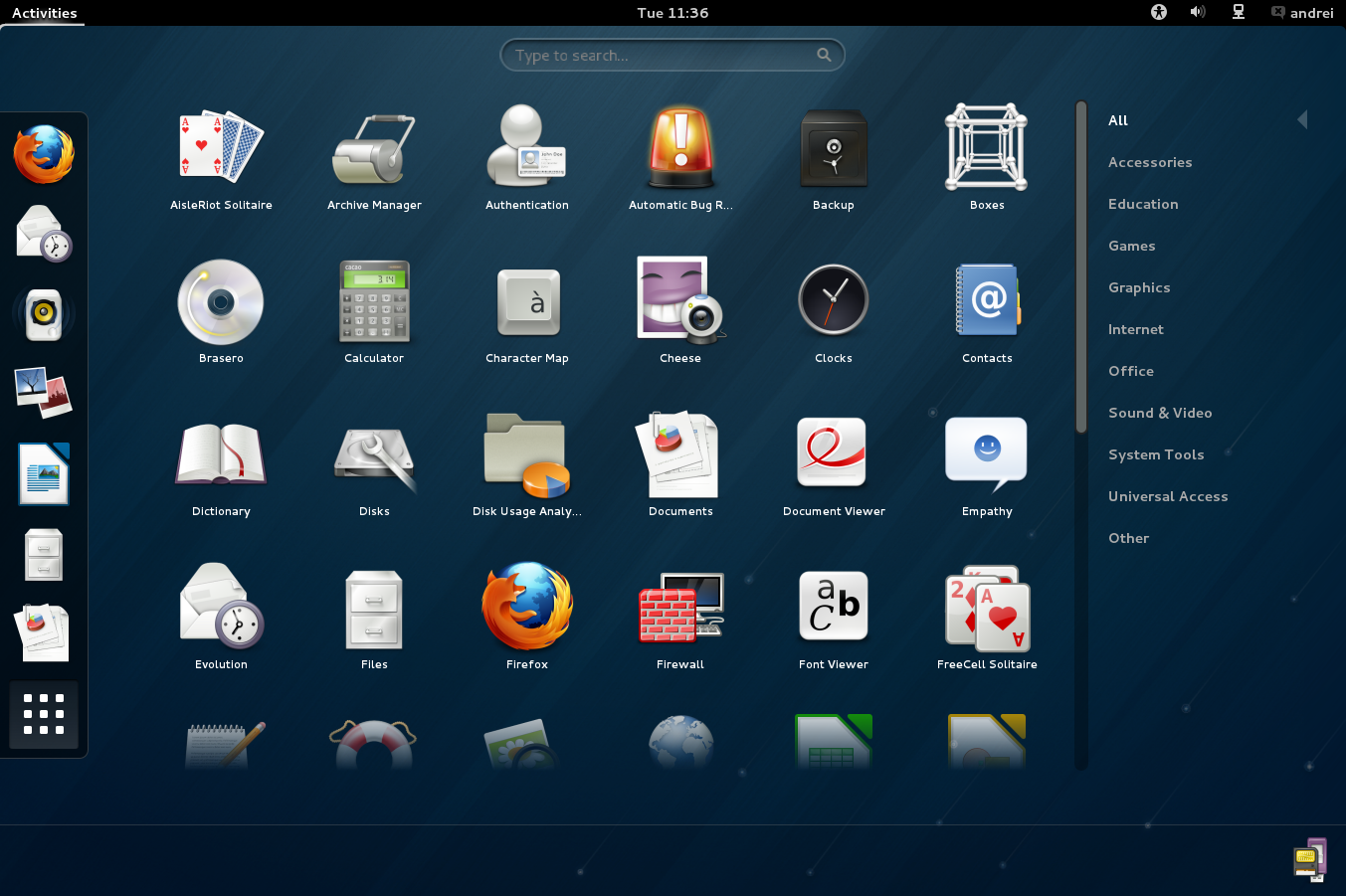
Task: Select Sound & Video category
Action: [1160, 413]
